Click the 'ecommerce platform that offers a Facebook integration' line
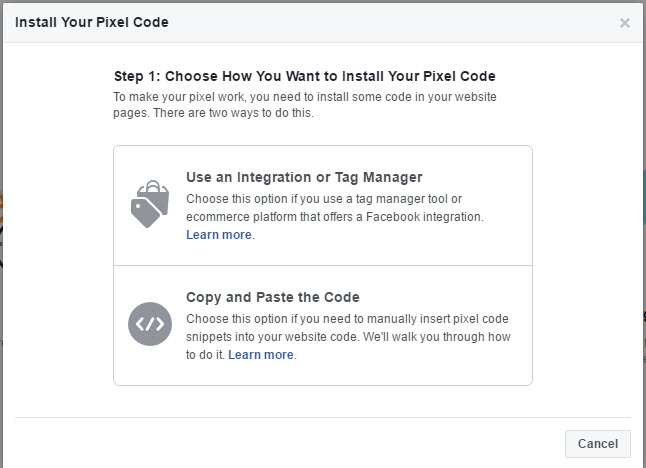The image size is (646, 468). coord(335,217)
